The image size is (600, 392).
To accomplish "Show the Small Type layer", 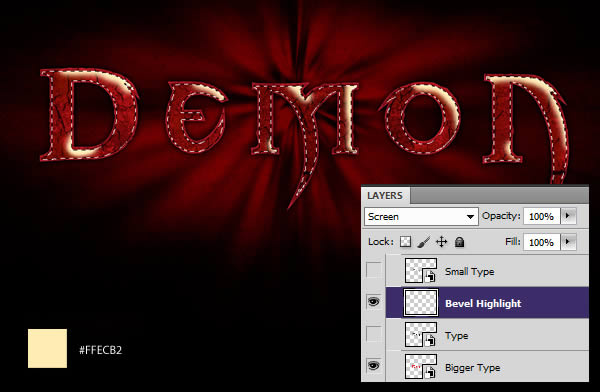I will [x=373, y=270].
